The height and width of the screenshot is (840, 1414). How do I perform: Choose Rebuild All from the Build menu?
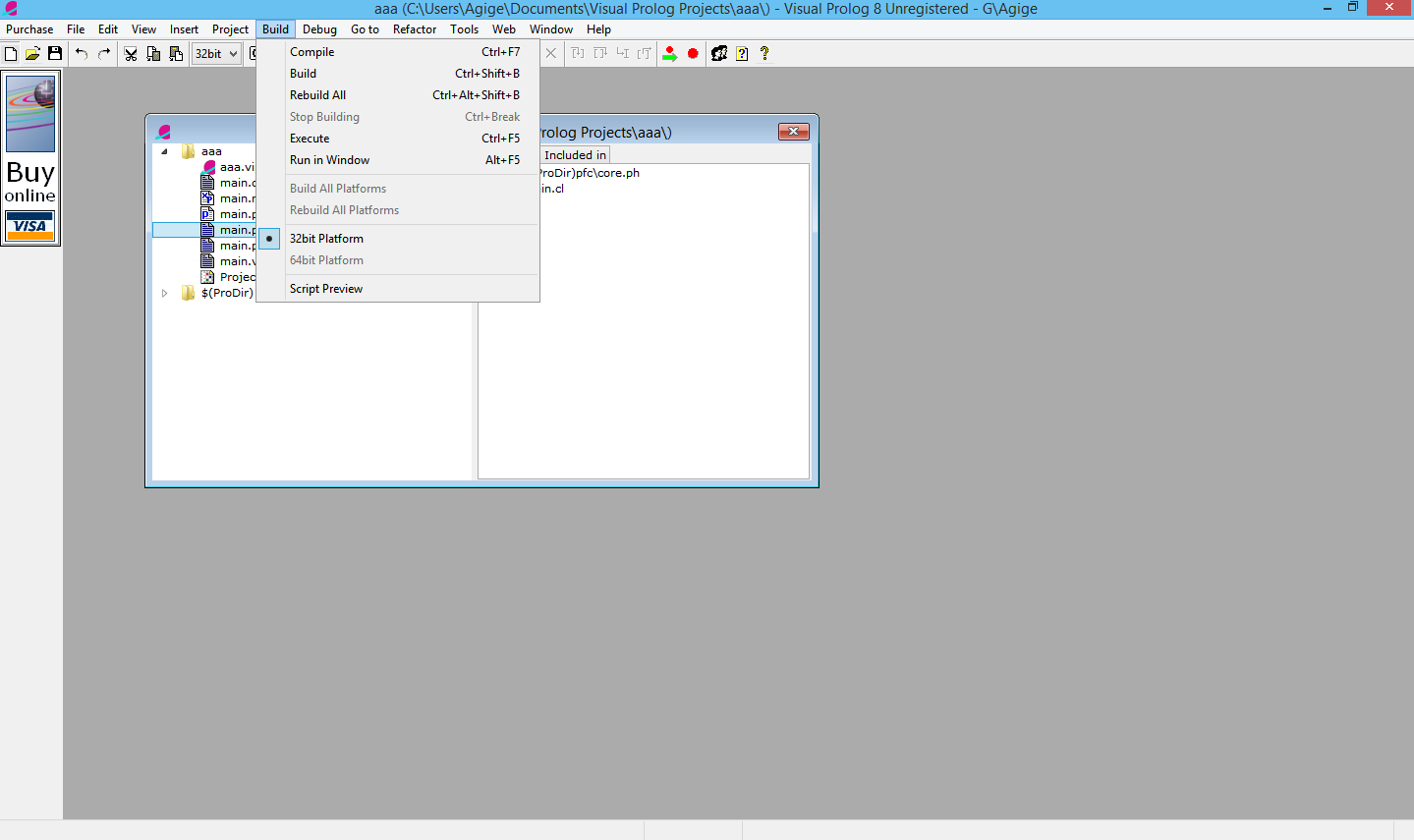point(316,94)
